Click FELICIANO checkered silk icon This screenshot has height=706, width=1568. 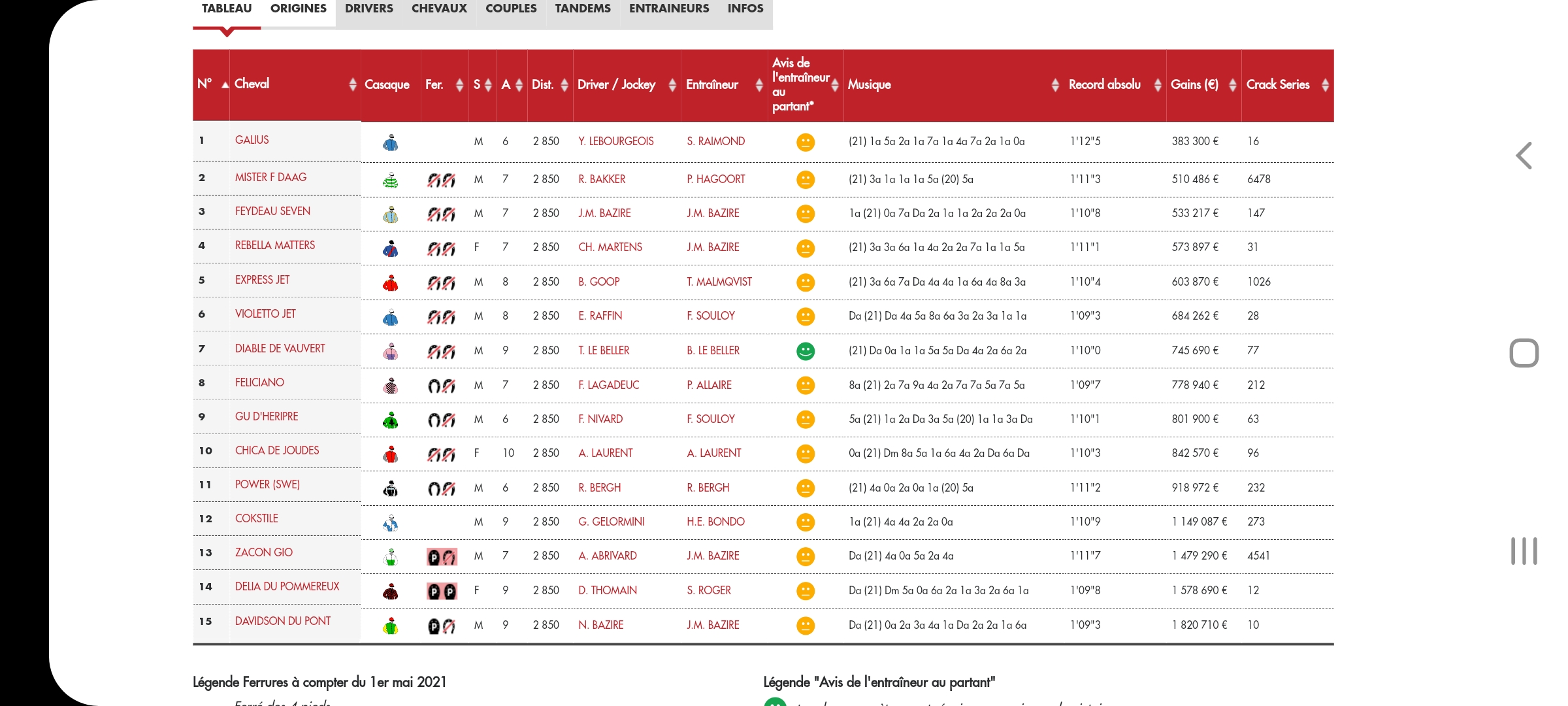[391, 386]
